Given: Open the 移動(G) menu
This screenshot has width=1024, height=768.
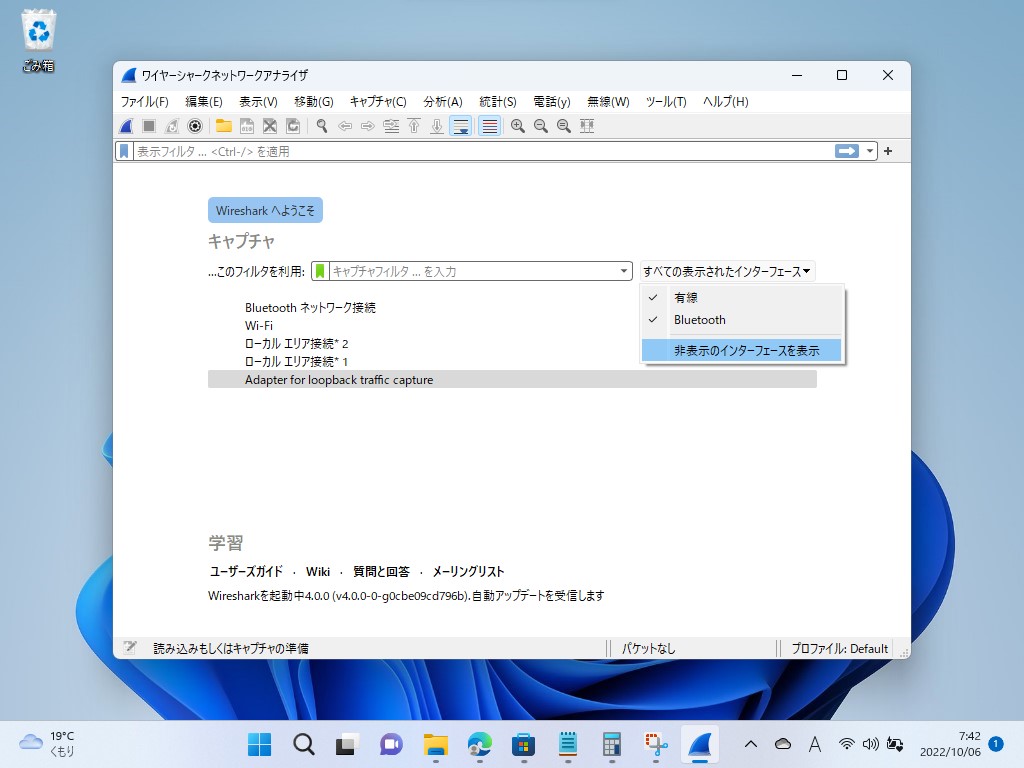Looking at the screenshot, I should pos(313,102).
